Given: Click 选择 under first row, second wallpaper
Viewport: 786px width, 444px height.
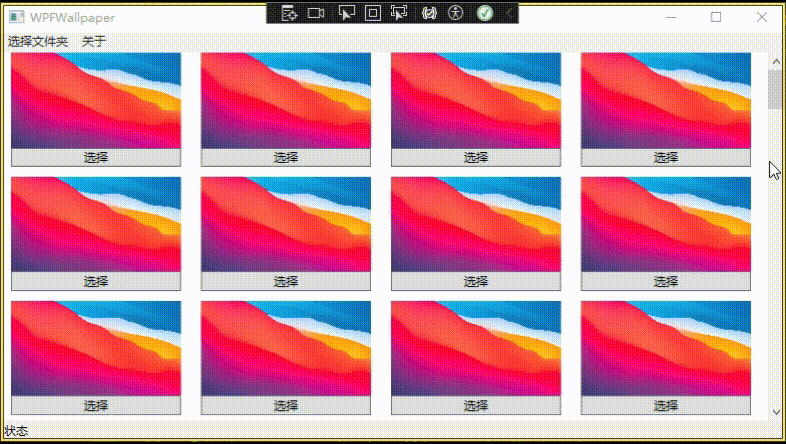Looking at the screenshot, I should point(286,157).
